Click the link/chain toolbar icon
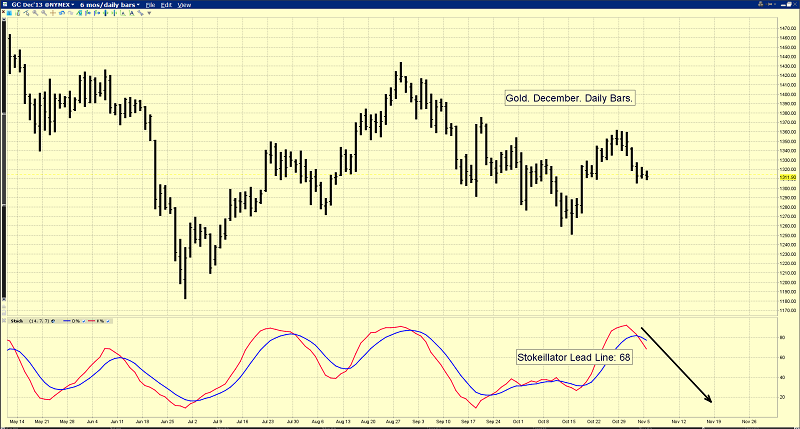This screenshot has height=429, width=800. 140,13
